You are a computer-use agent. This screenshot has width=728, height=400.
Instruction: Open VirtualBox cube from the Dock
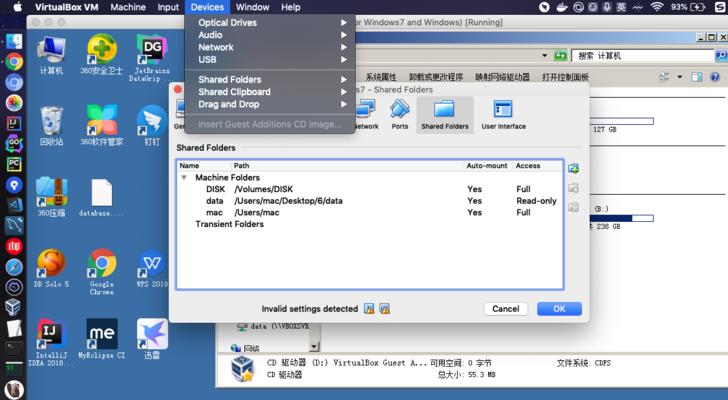[x=14, y=307]
